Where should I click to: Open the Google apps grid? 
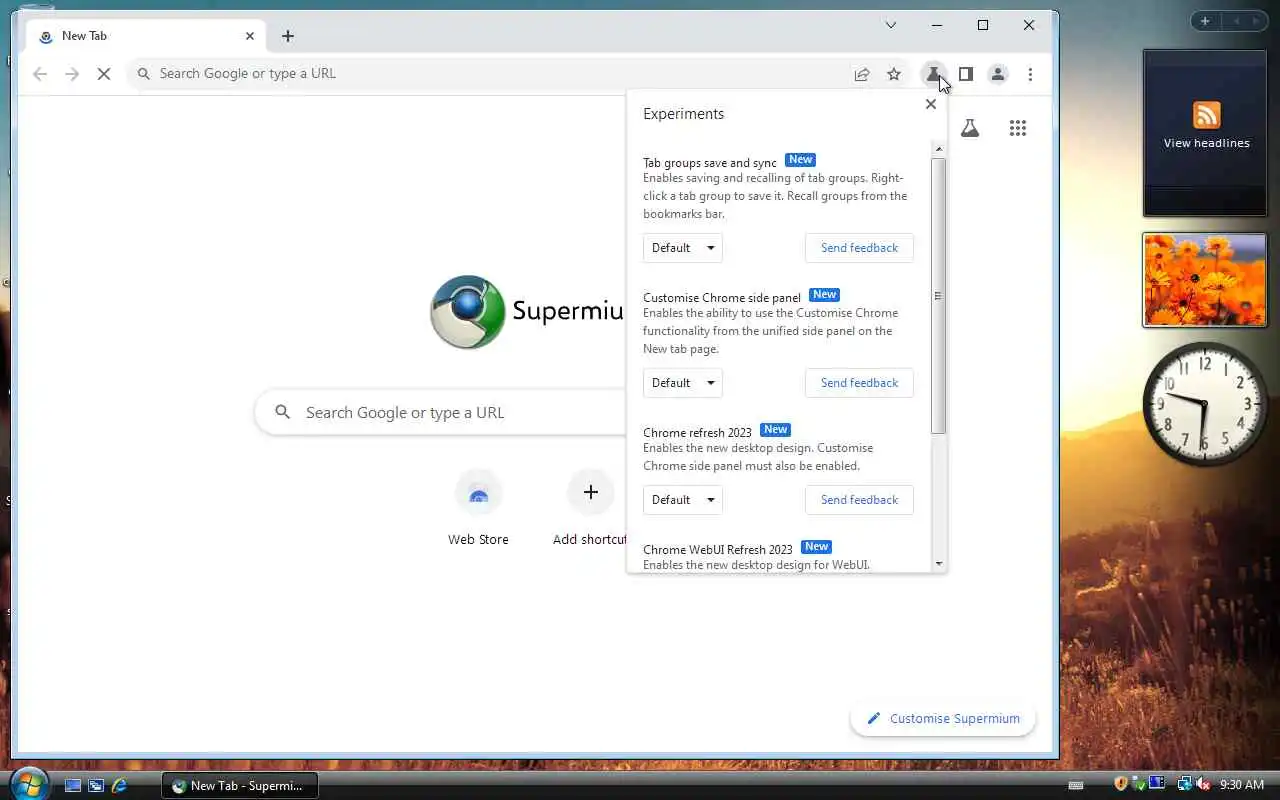[1018, 128]
